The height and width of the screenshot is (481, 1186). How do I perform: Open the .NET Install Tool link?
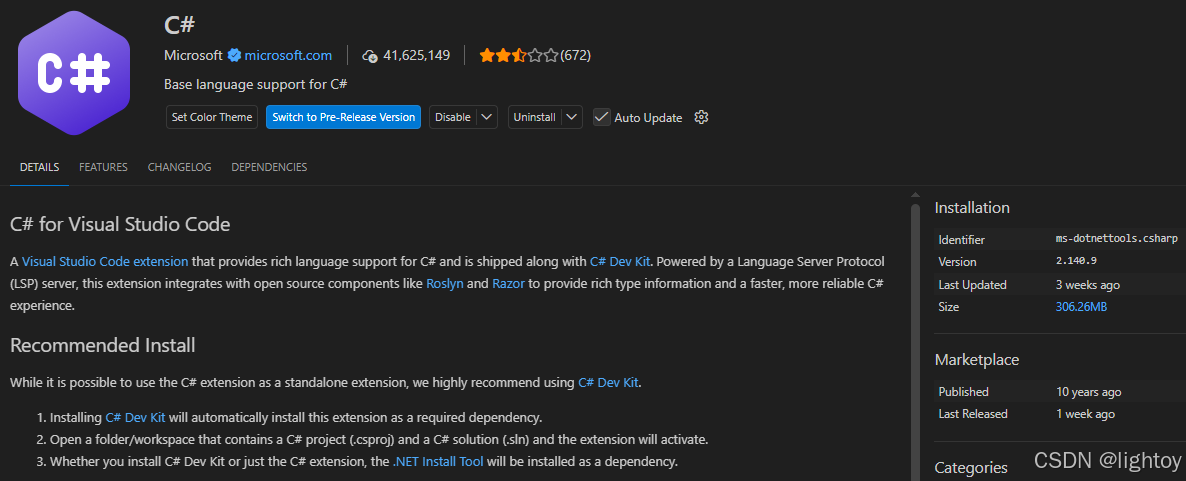(x=439, y=461)
